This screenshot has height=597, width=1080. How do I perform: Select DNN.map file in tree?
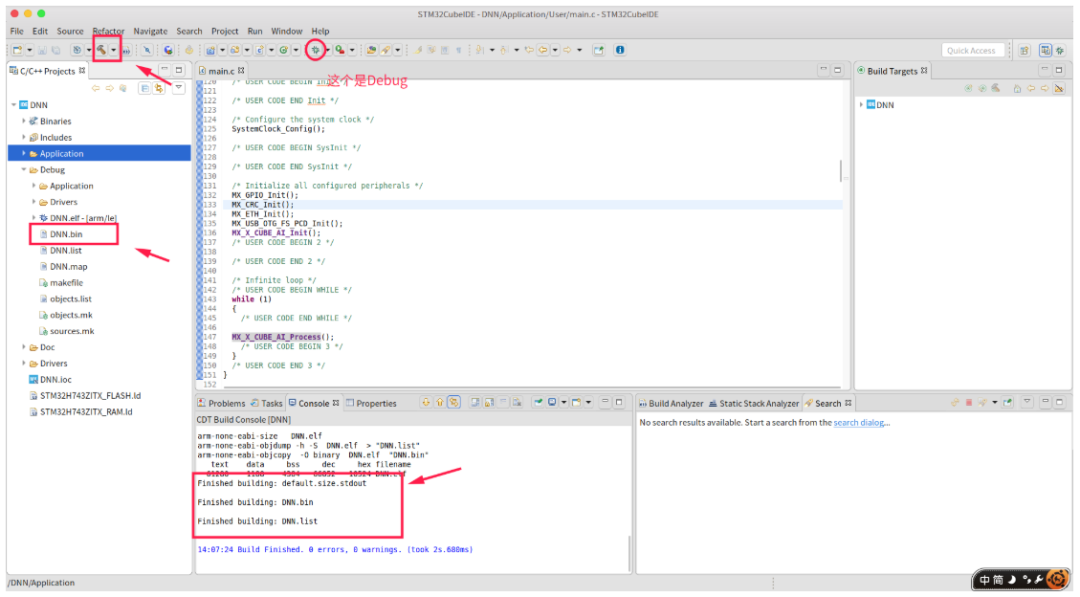63,266
